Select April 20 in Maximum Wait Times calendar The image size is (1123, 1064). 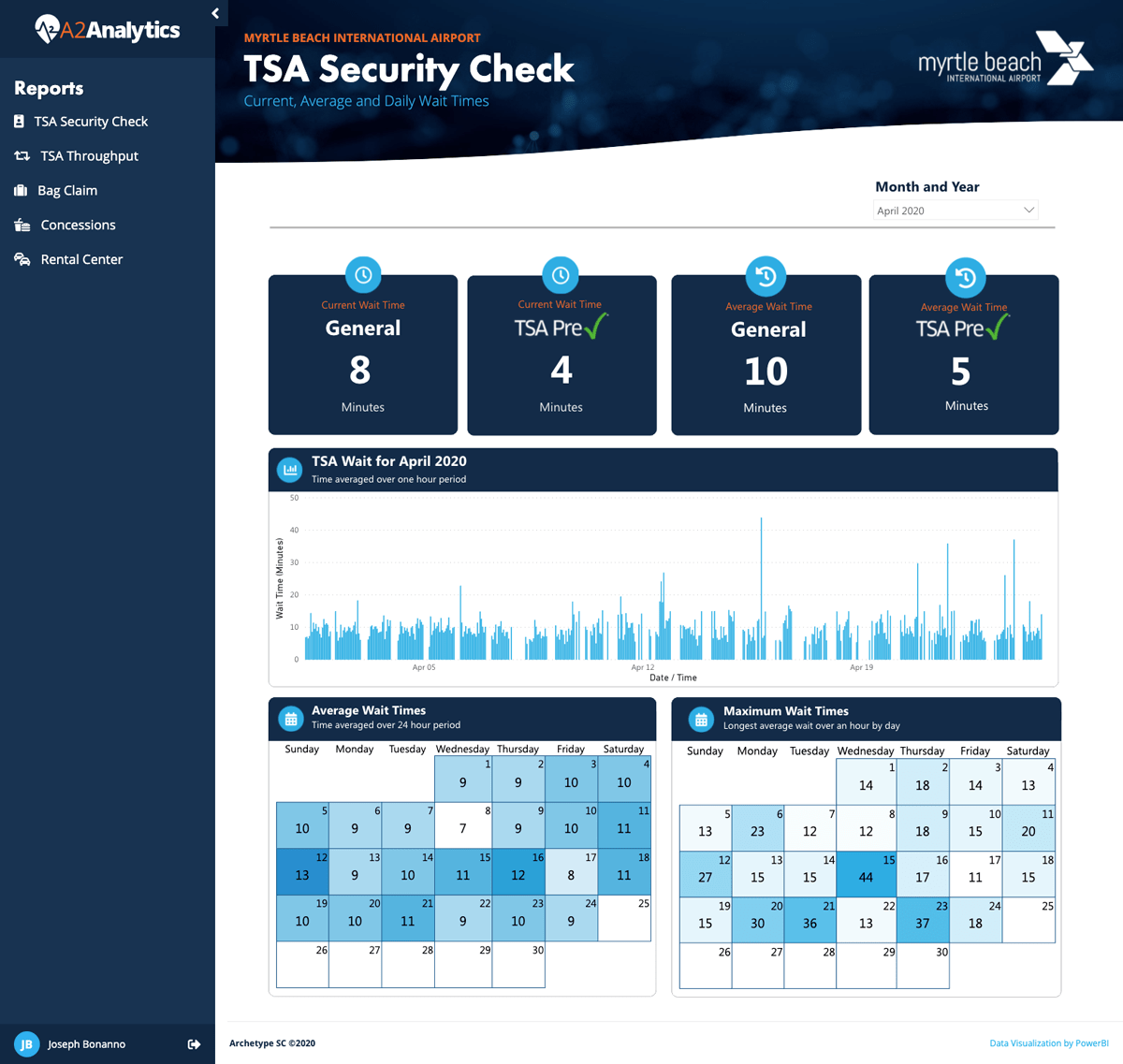coord(758,920)
